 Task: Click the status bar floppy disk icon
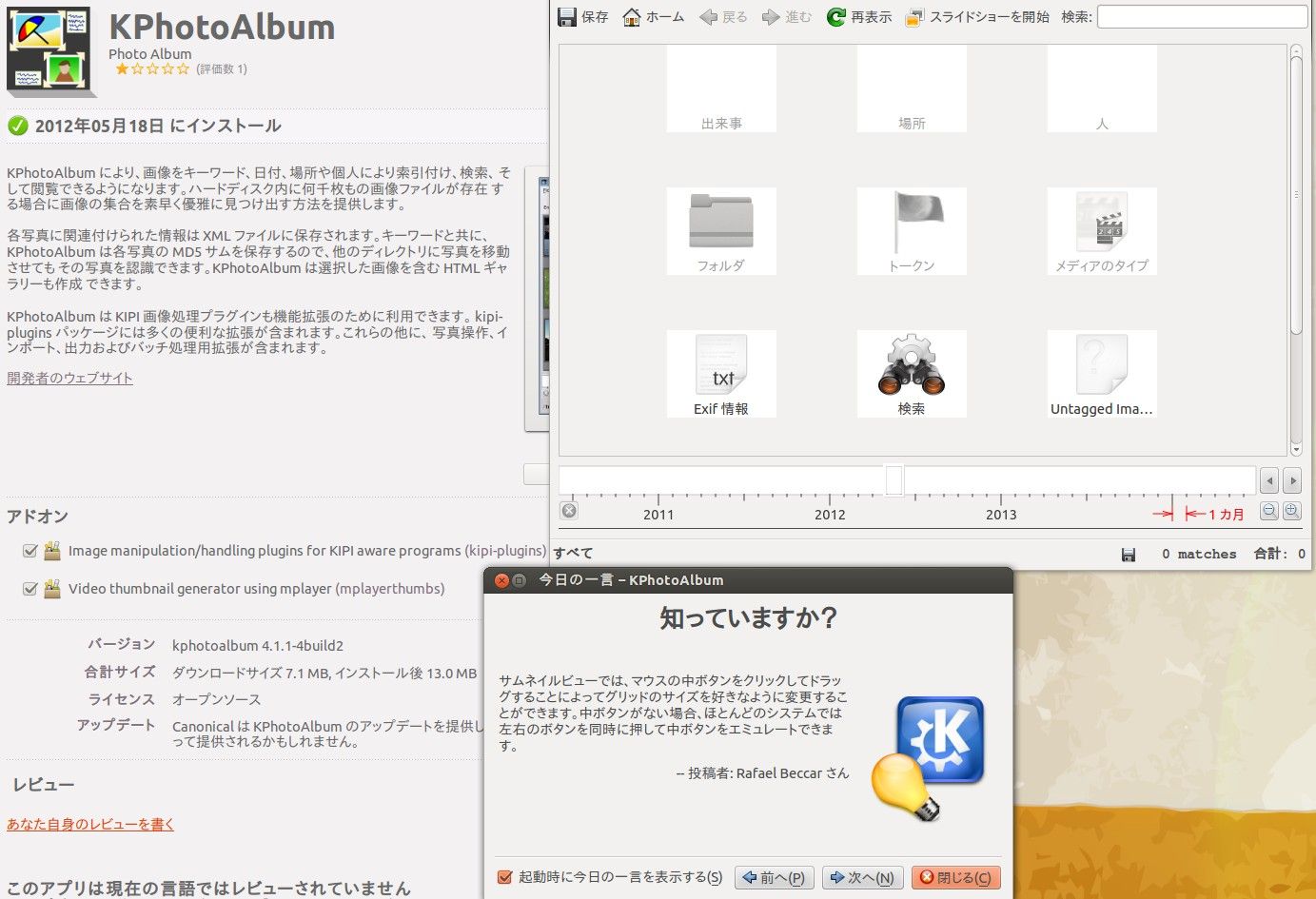coord(1129,555)
